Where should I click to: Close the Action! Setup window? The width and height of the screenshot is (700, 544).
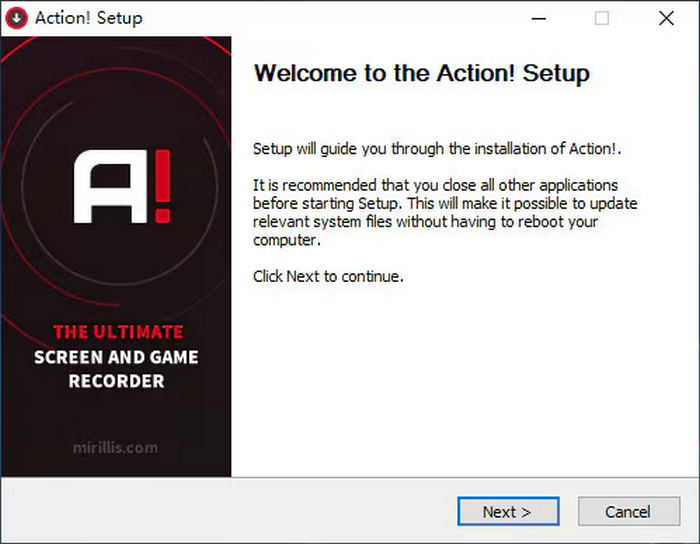tap(666, 18)
